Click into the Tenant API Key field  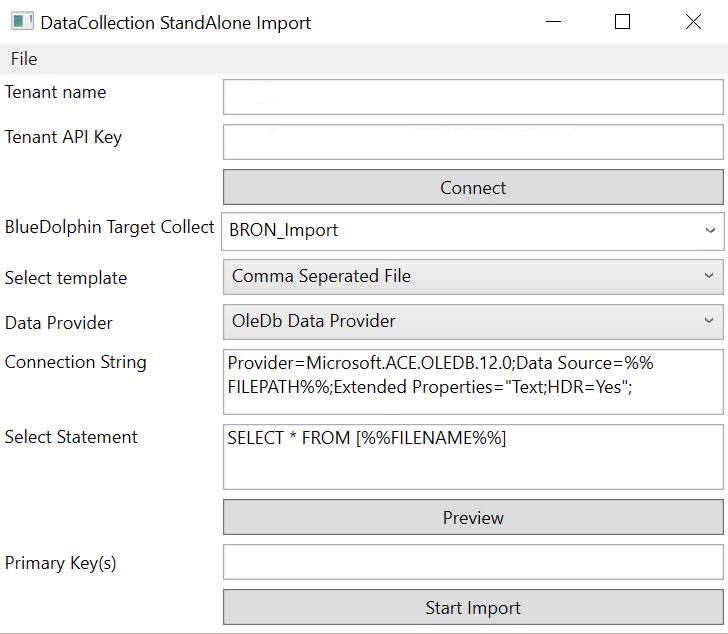coord(473,142)
